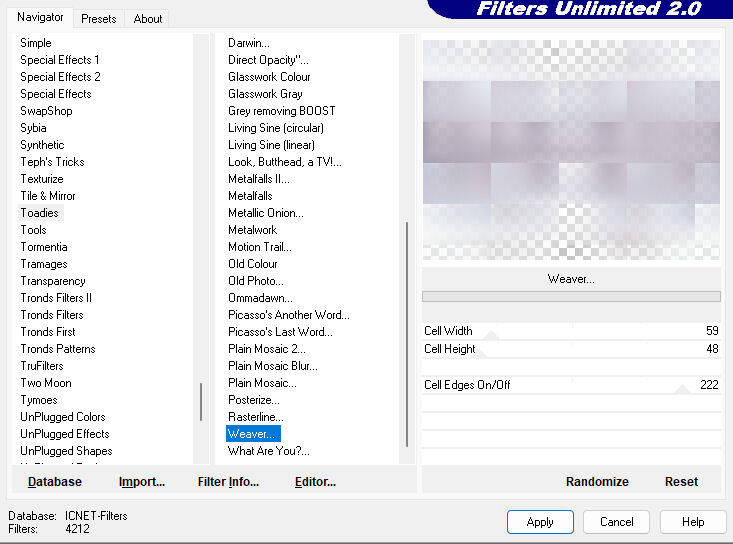Reset the filter parameters
The width and height of the screenshot is (733, 544).
click(x=681, y=481)
